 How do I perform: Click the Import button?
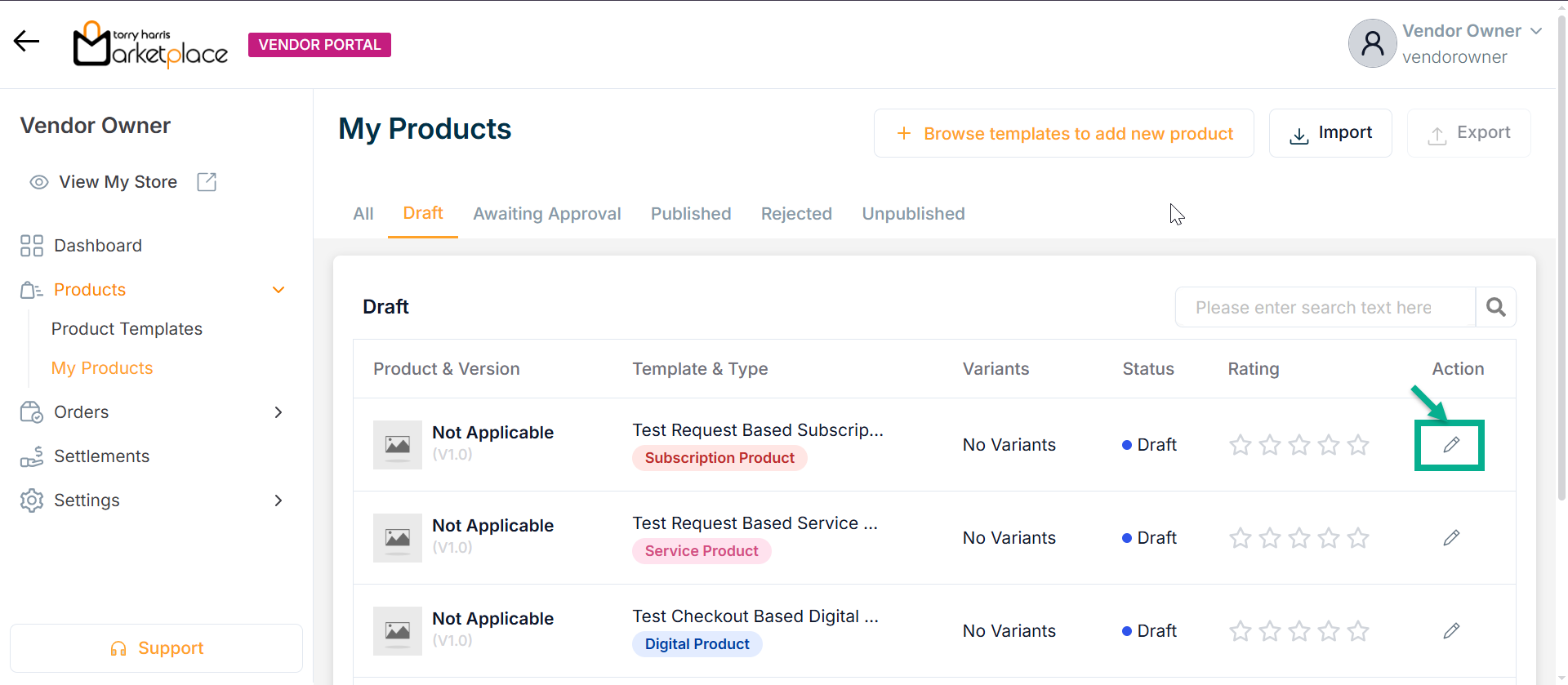point(1330,133)
